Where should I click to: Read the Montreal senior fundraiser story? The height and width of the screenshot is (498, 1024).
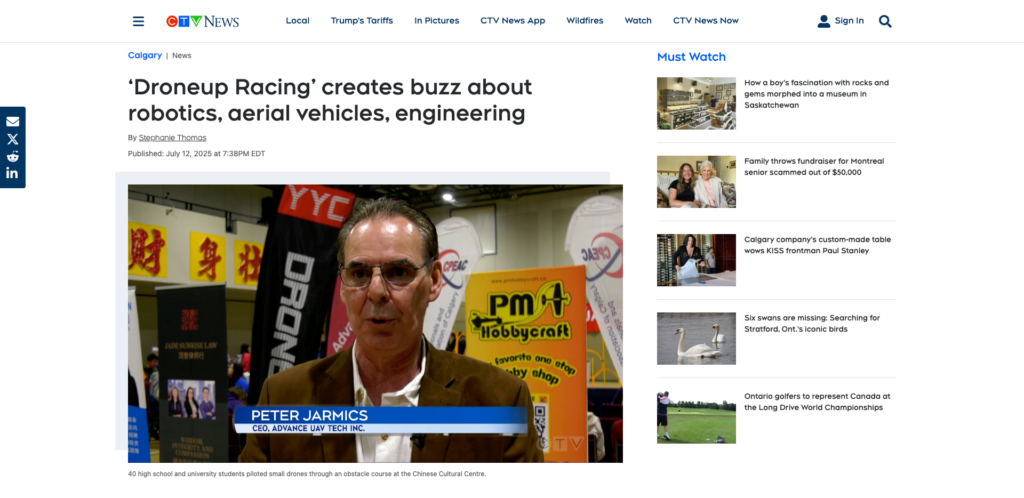(814, 167)
